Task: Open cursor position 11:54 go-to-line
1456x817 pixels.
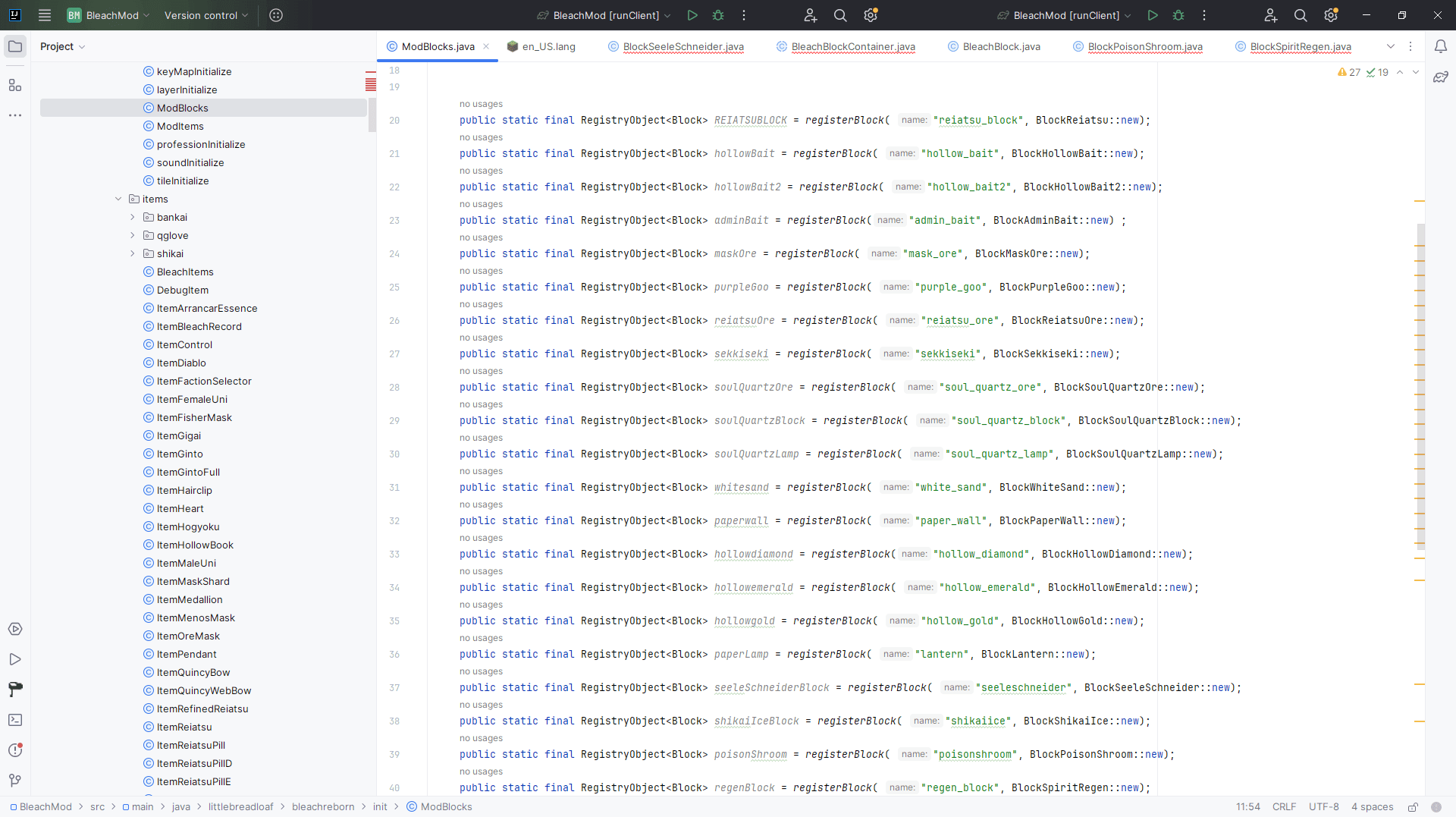Action: pyautogui.click(x=1247, y=806)
